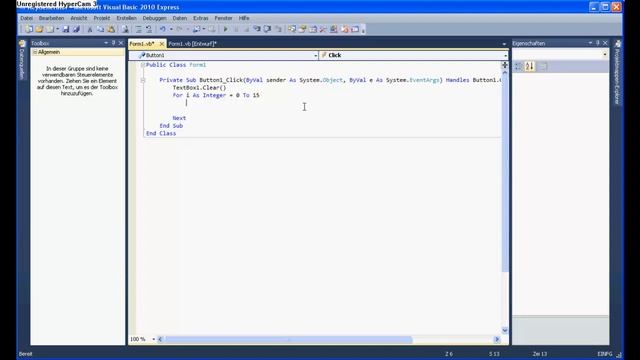This screenshot has width=640, height=360.
Task: Click the Open File folder icon
Action: click(40, 29)
